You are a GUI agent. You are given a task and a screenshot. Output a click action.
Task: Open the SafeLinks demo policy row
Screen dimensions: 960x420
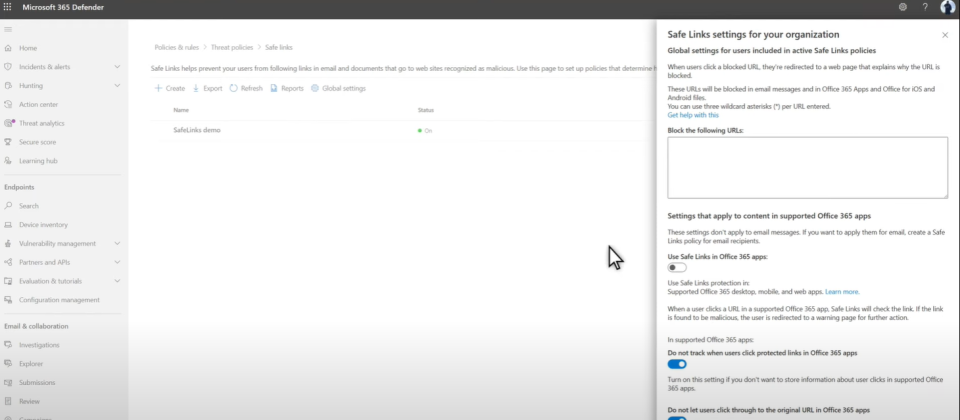[197, 130]
